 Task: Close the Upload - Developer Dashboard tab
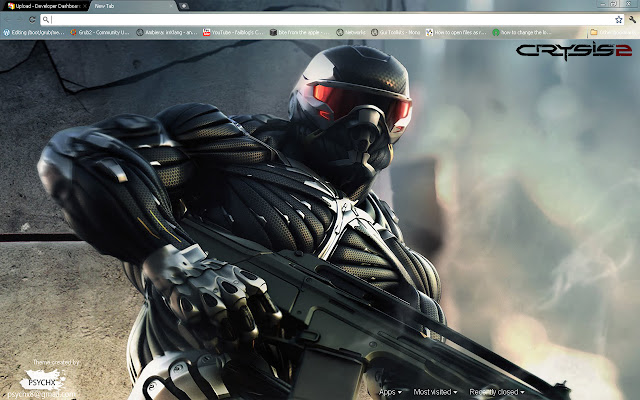(84, 6)
